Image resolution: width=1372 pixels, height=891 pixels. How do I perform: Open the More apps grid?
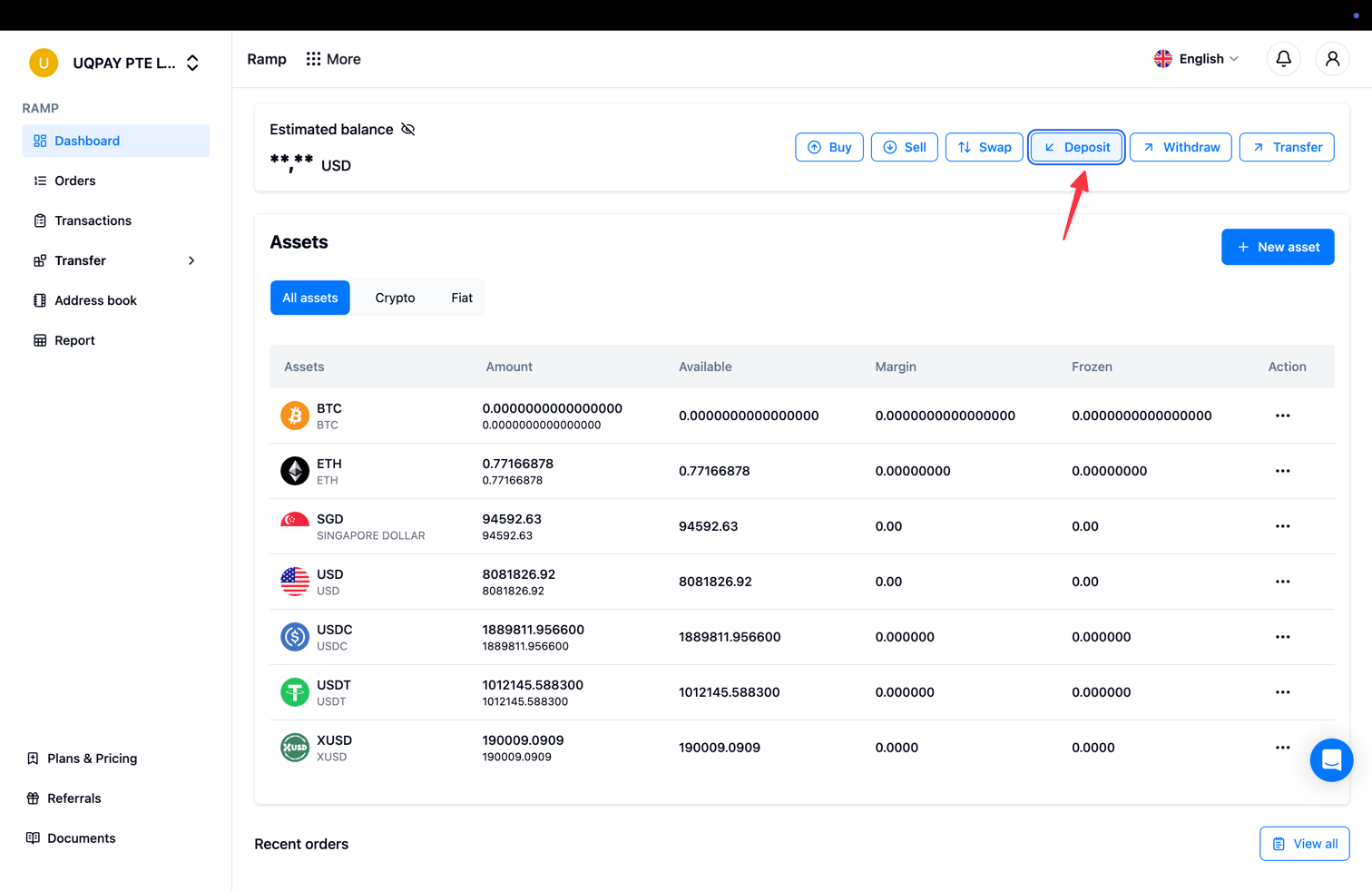click(333, 59)
